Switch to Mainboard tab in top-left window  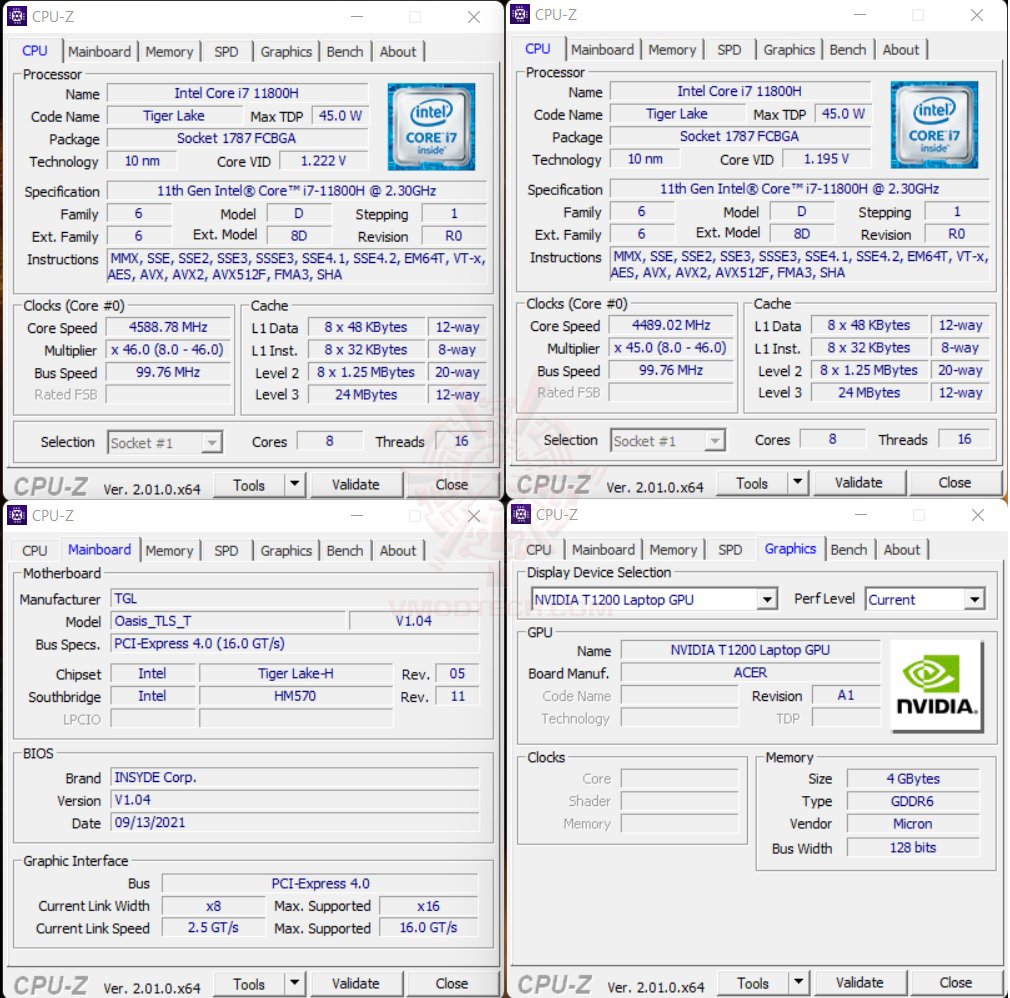[x=99, y=52]
